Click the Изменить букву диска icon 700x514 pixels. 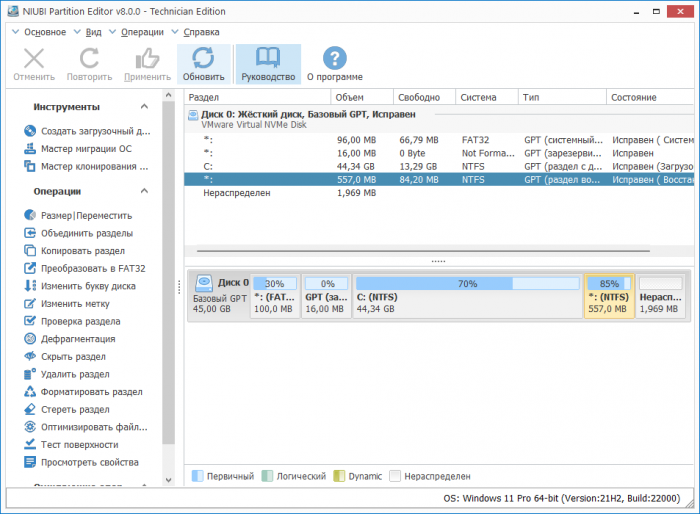[30, 286]
